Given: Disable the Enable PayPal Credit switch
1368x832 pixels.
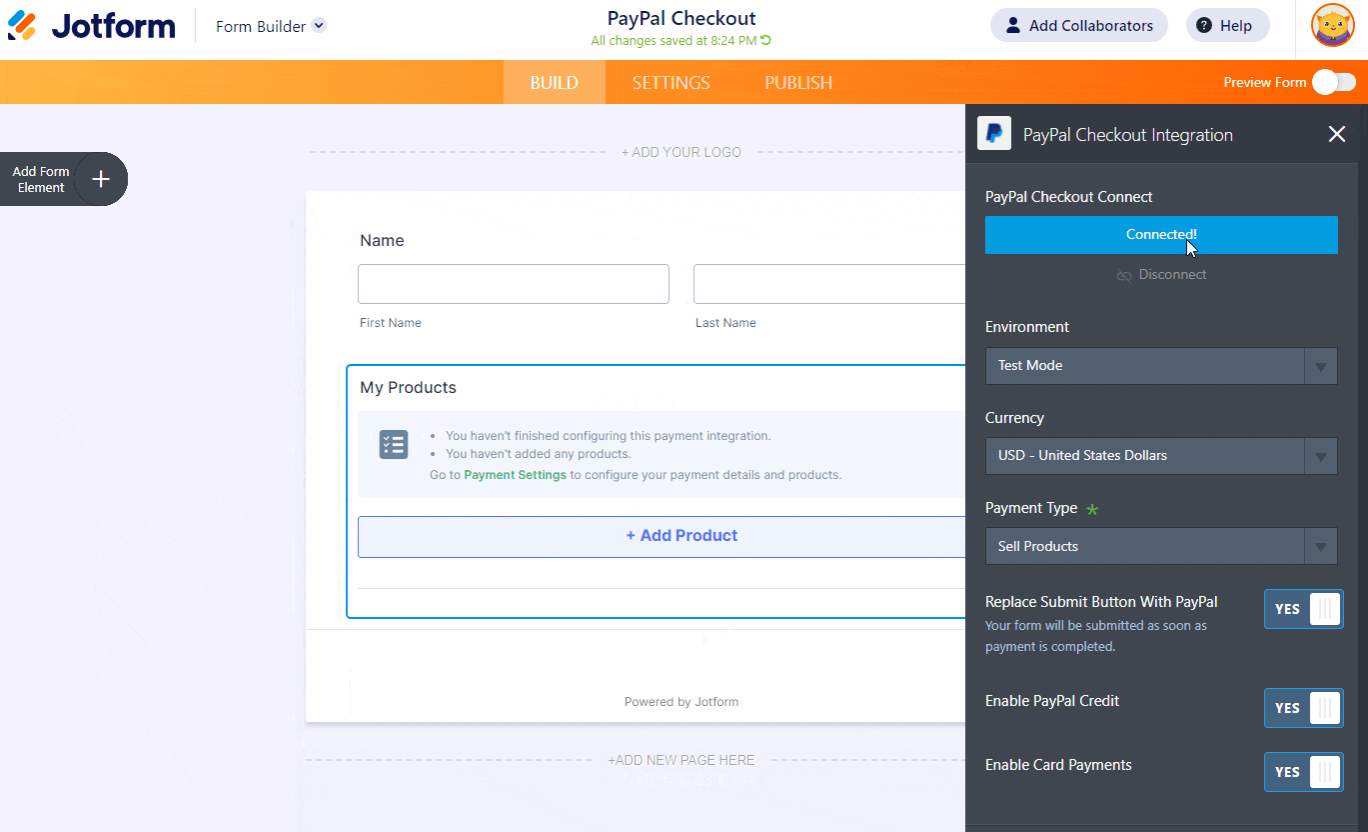Looking at the screenshot, I should (1303, 708).
